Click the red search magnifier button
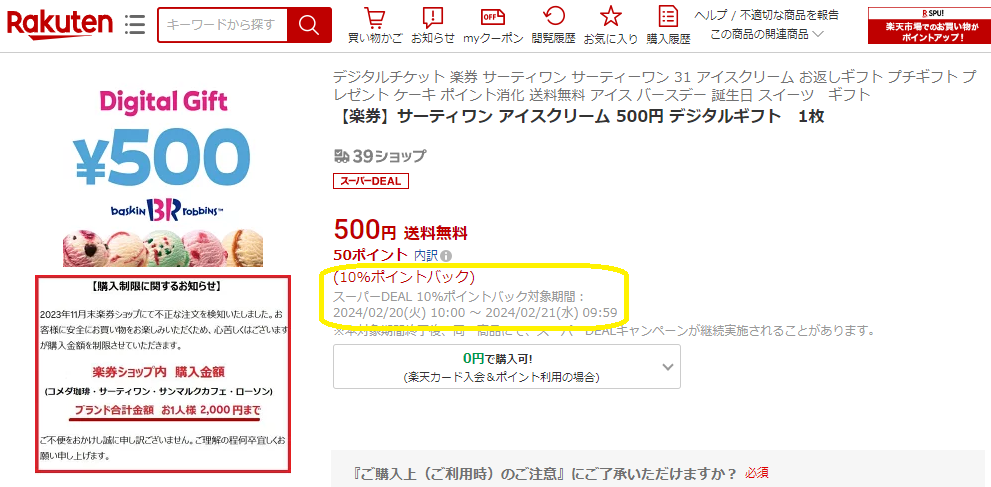This screenshot has width=991, height=487. click(x=309, y=25)
